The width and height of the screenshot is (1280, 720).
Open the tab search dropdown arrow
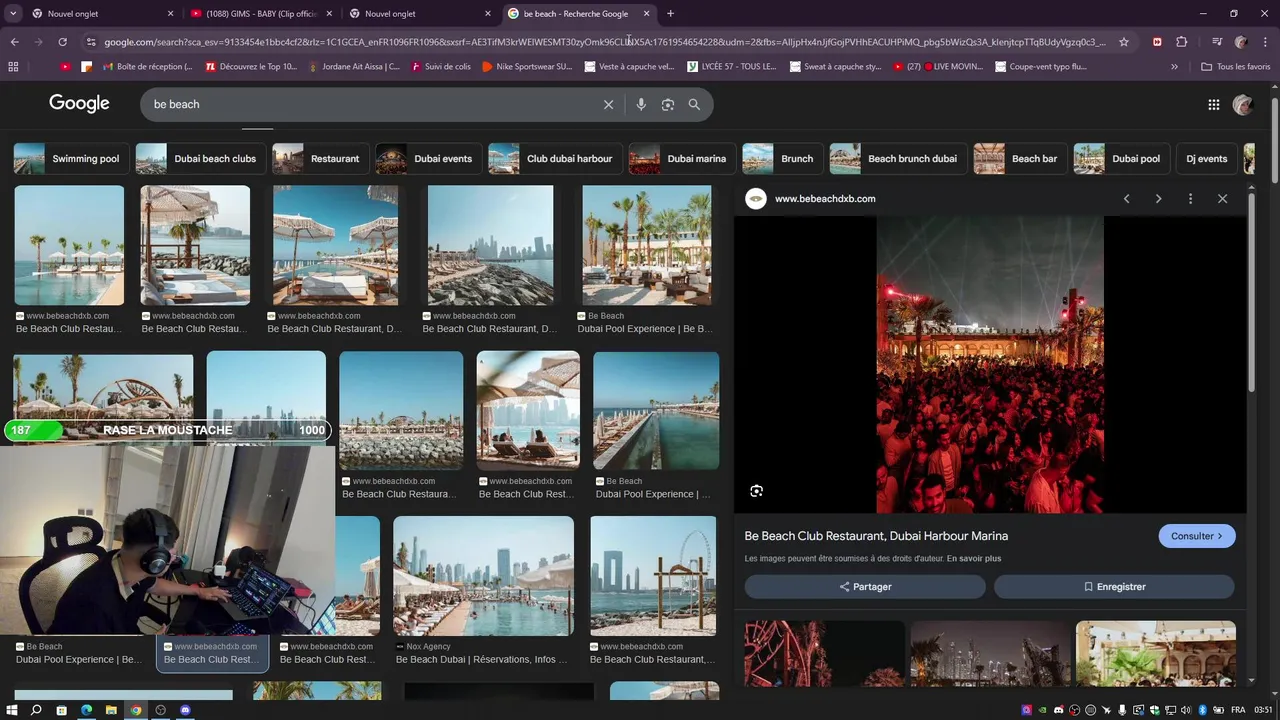13,14
